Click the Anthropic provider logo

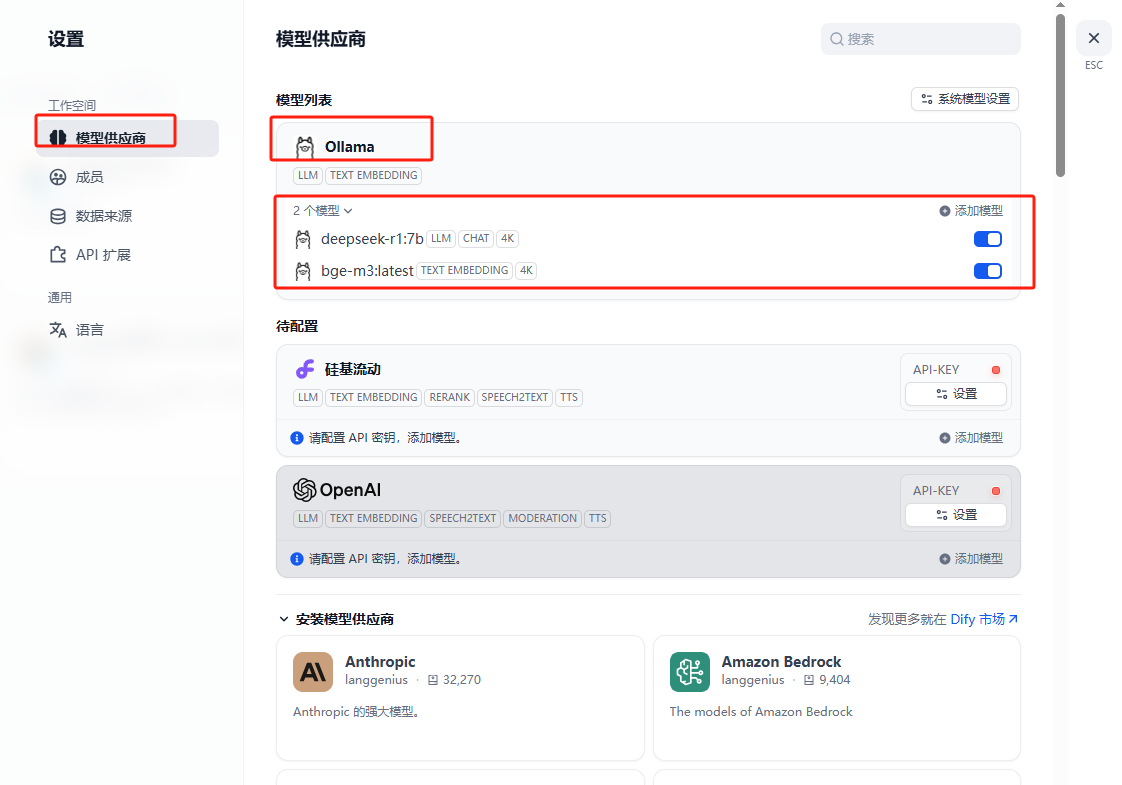313,672
